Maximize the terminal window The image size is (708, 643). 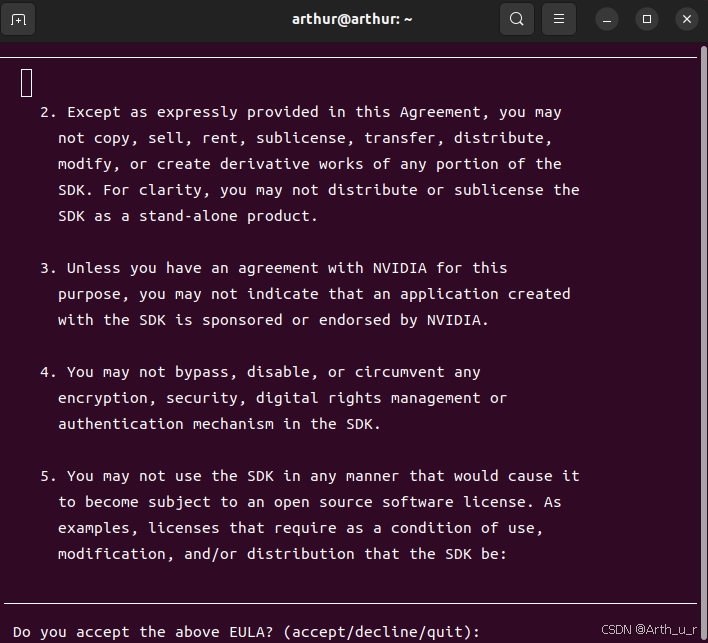pos(647,19)
